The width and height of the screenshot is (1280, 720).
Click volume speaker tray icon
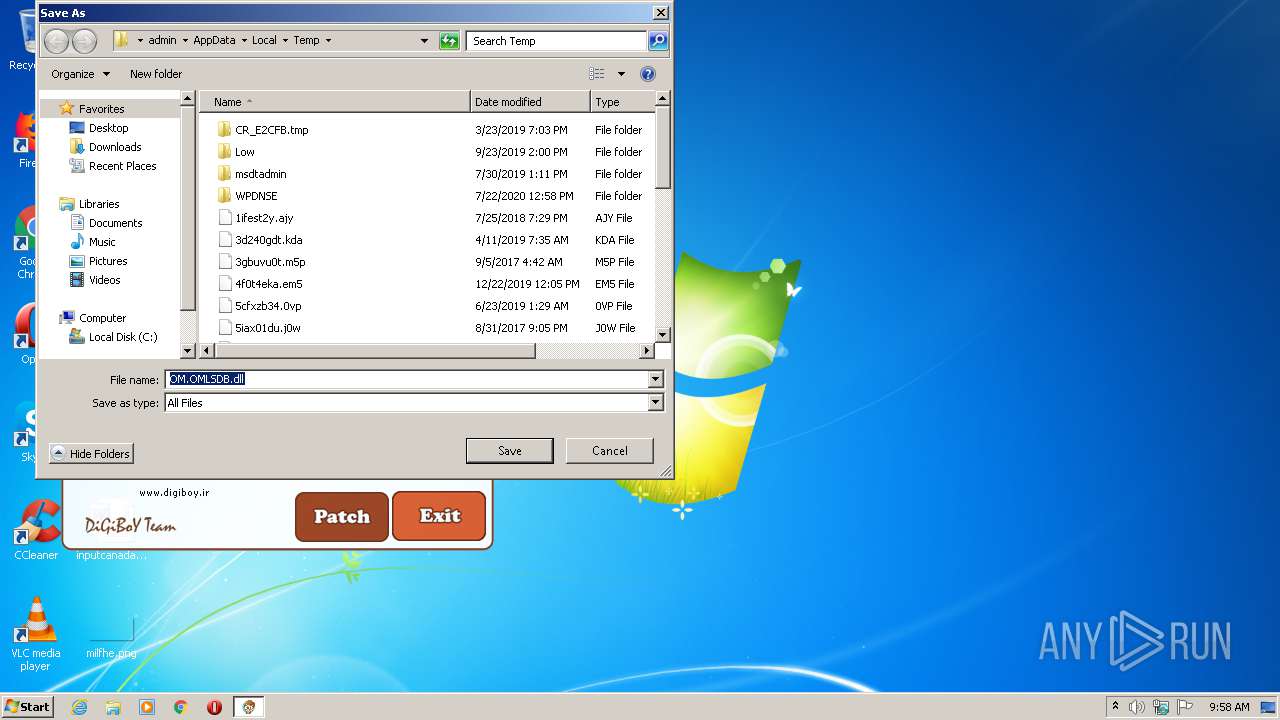[1137, 707]
